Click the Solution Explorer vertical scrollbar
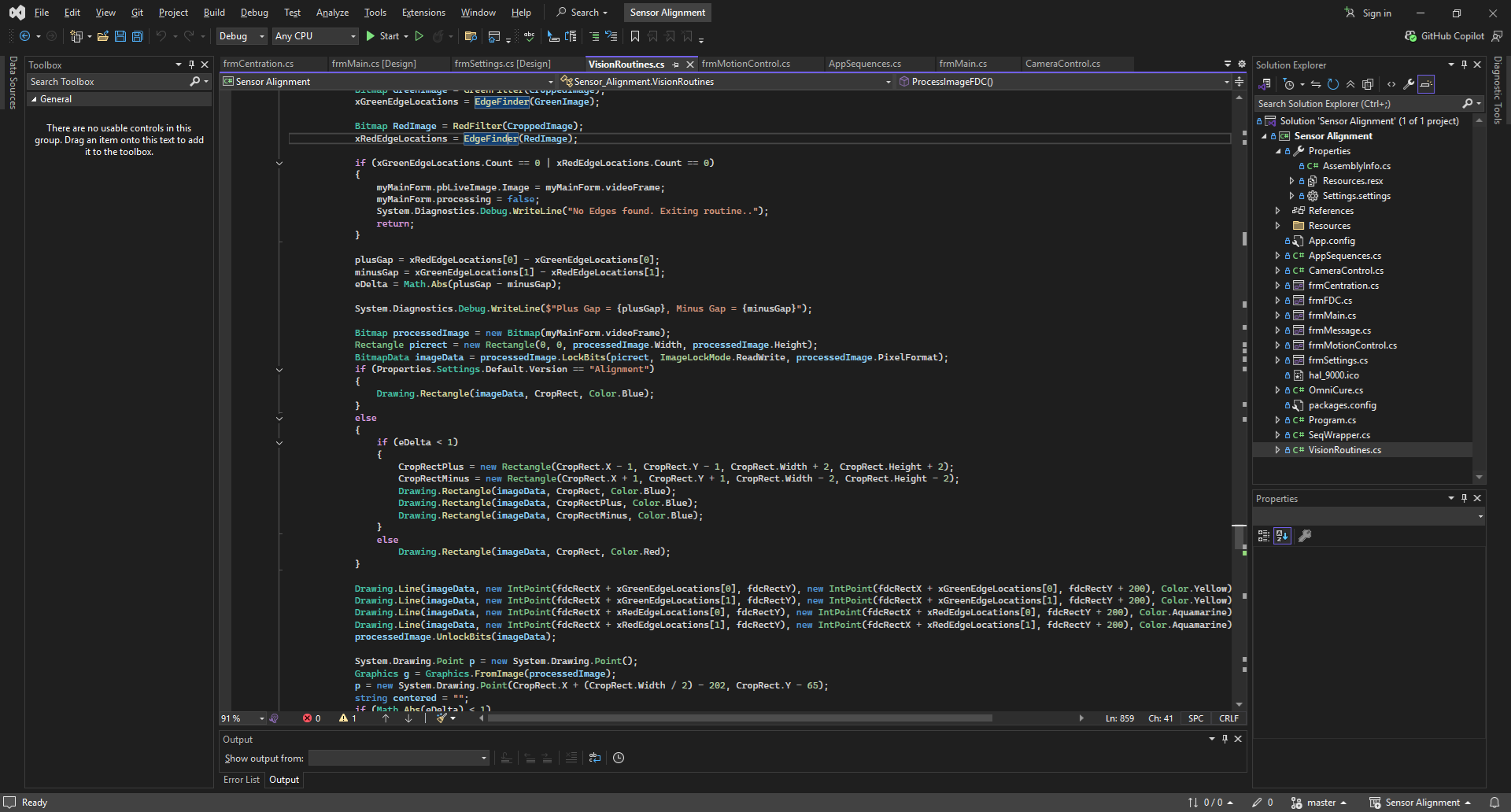Viewport: 1511px width, 812px height. [1479, 299]
